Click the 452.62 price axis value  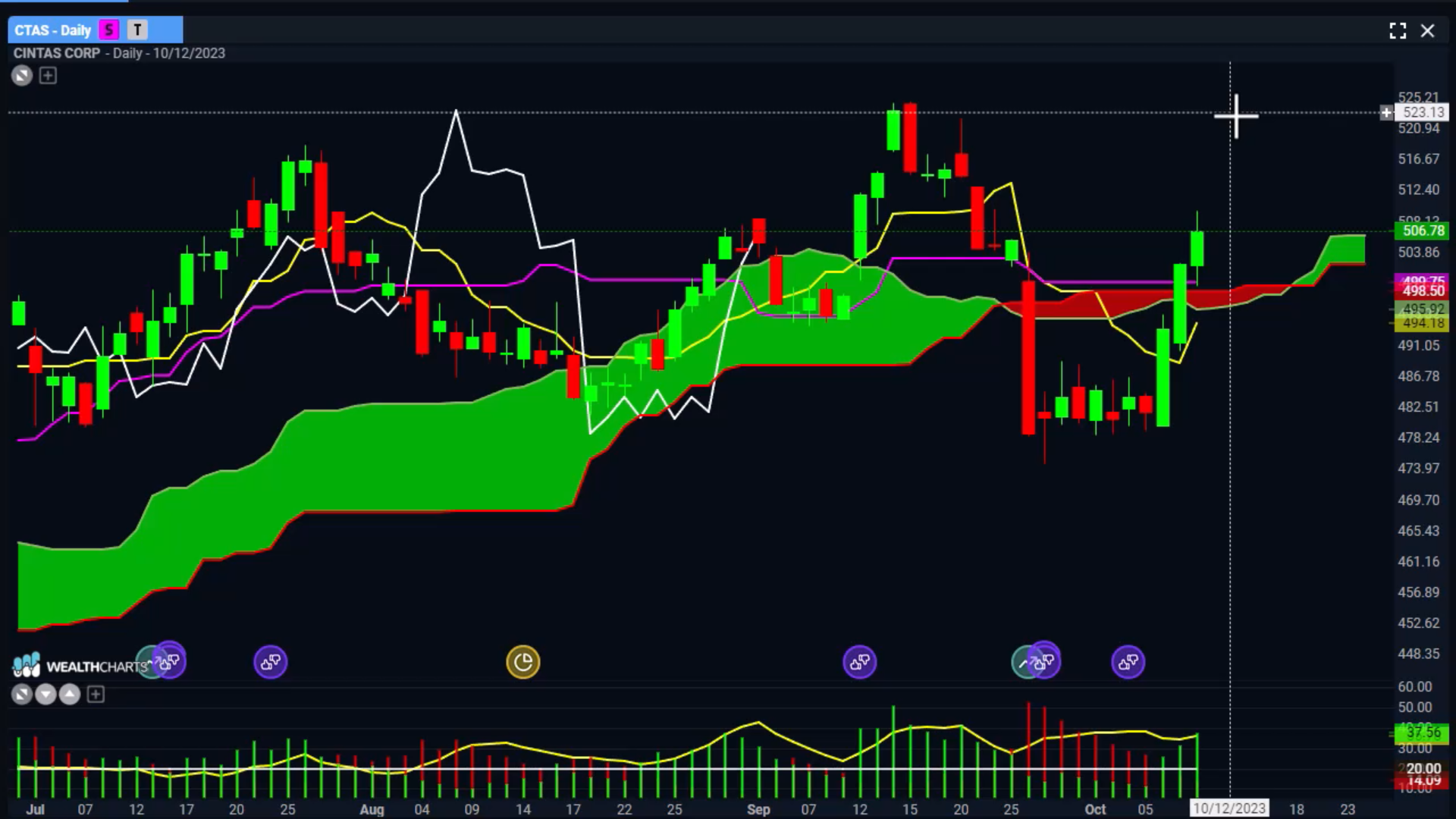(1419, 623)
